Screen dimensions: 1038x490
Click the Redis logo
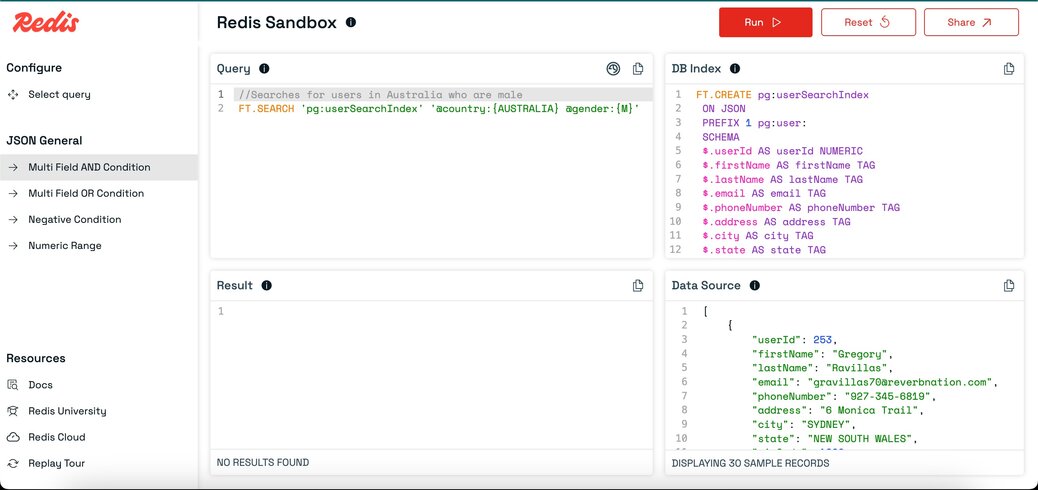[46, 23]
